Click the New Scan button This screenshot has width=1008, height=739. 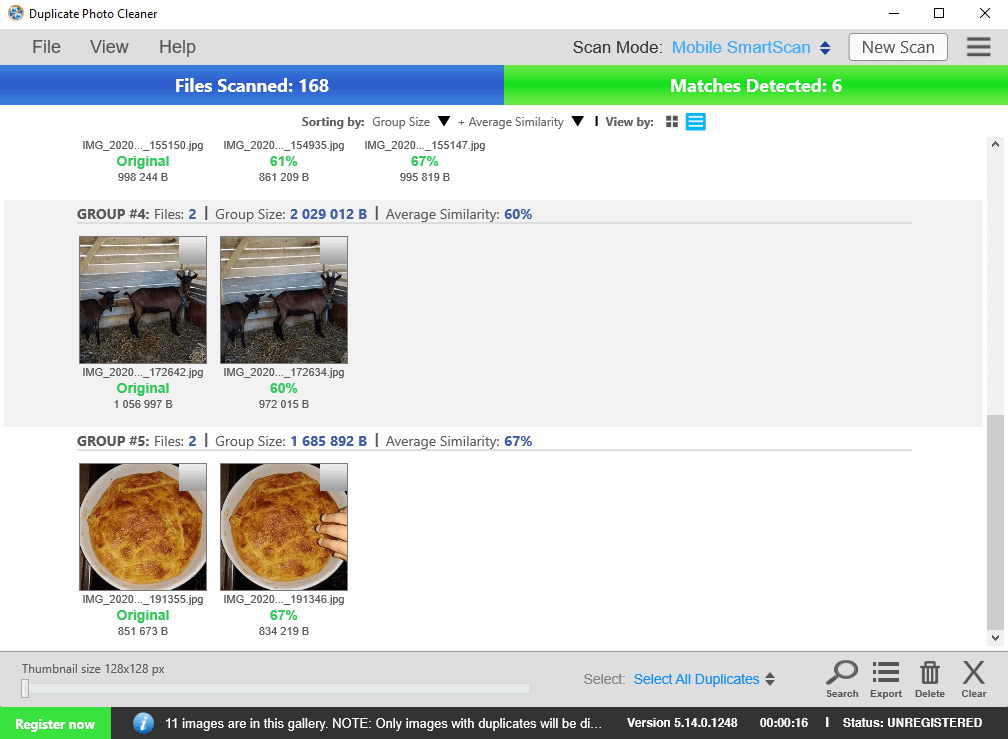[x=898, y=47]
